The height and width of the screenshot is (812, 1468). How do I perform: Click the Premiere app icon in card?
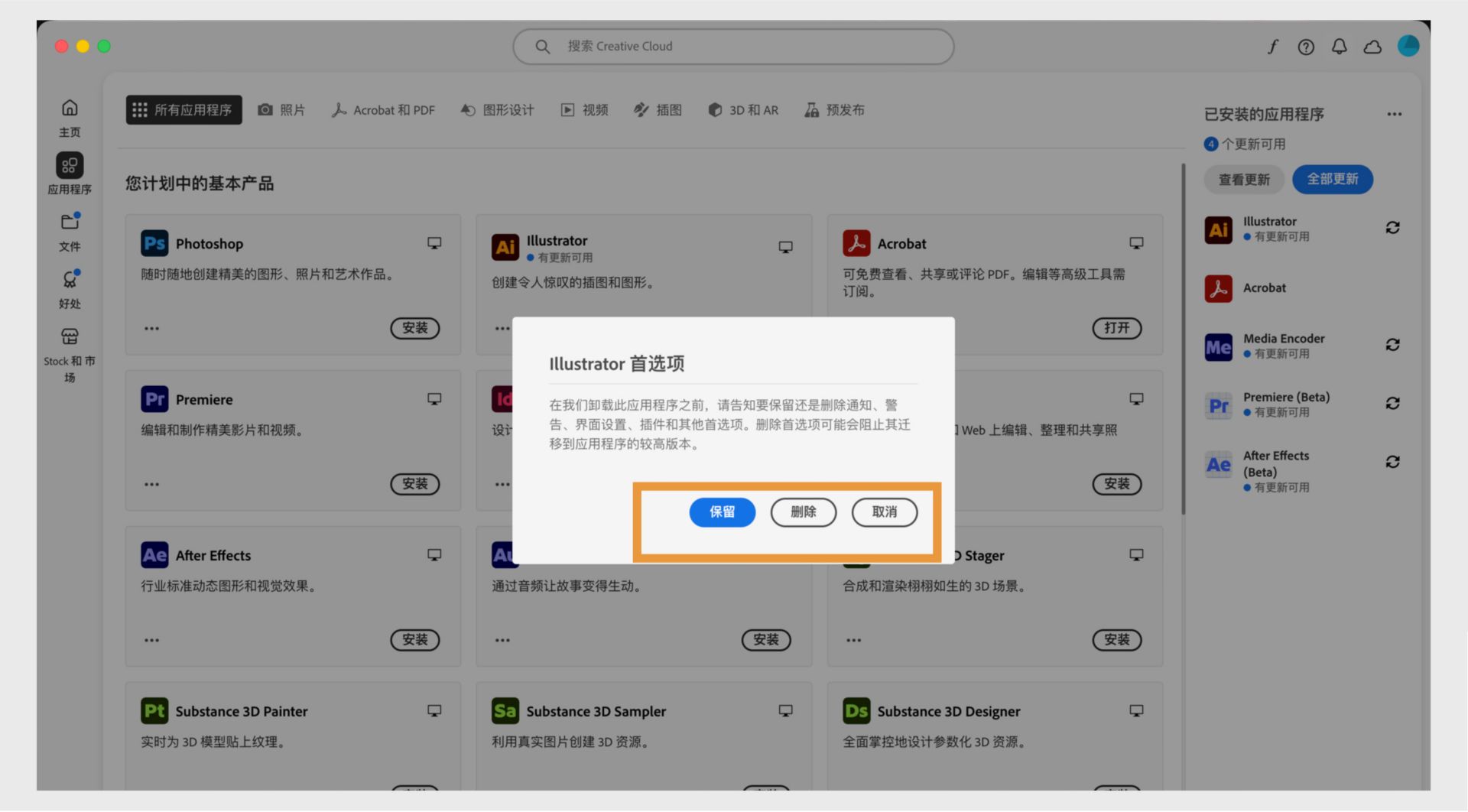tap(154, 399)
